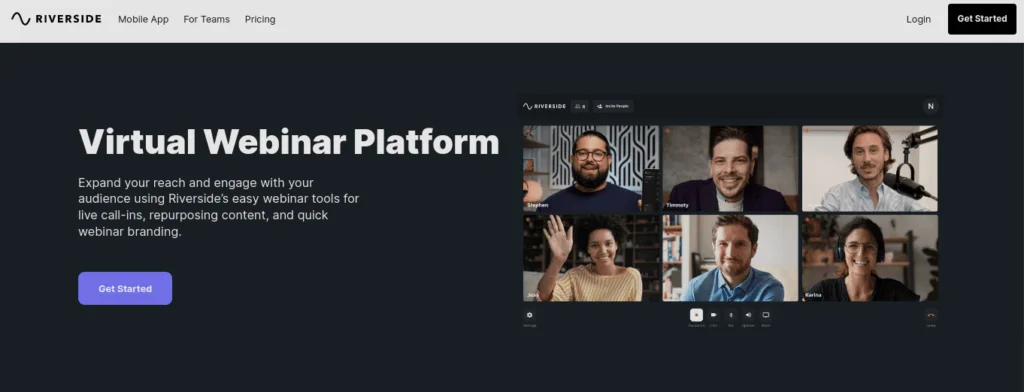Click the black Get Started button

pos(982,19)
